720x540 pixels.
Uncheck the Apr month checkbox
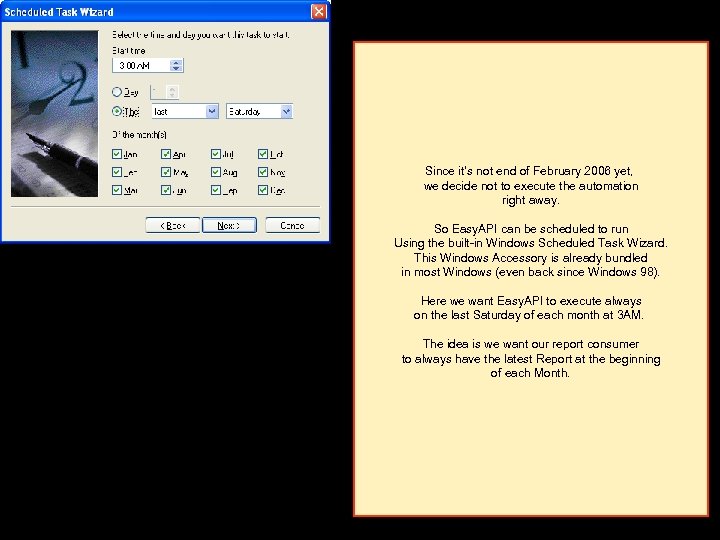(166, 154)
